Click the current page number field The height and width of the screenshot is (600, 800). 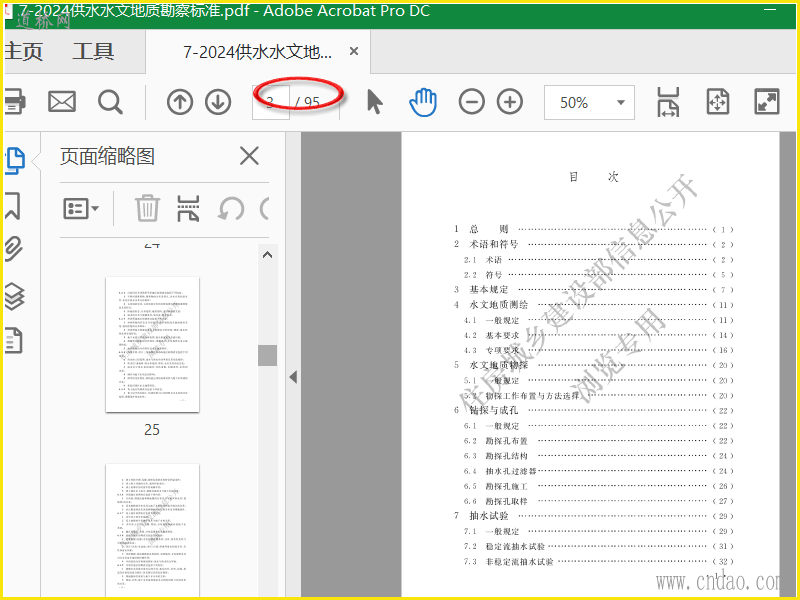click(x=271, y=103)
